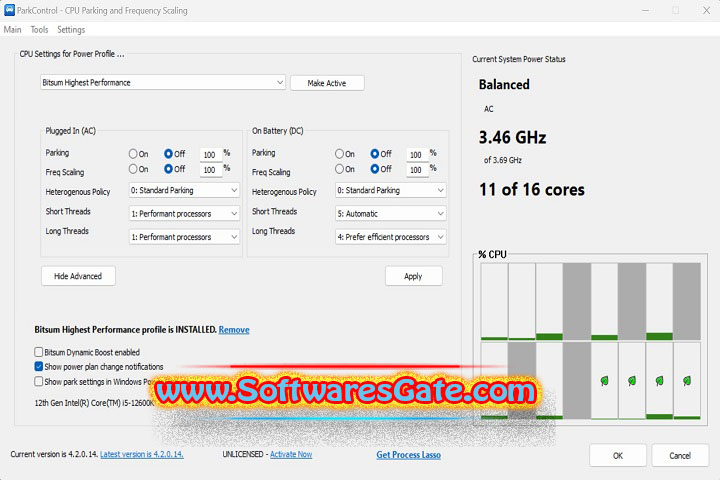Click the 3.46 GHz frequency readout
The image size is (720, 480).
(x=512, y=137)
